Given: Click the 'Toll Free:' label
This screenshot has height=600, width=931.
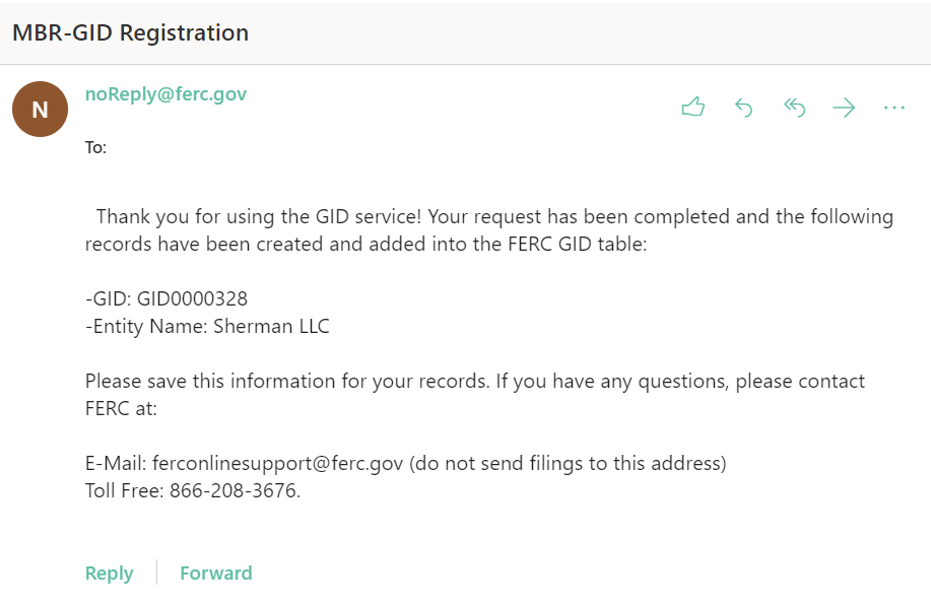Looking at the screenshot, I should [124, 491].
